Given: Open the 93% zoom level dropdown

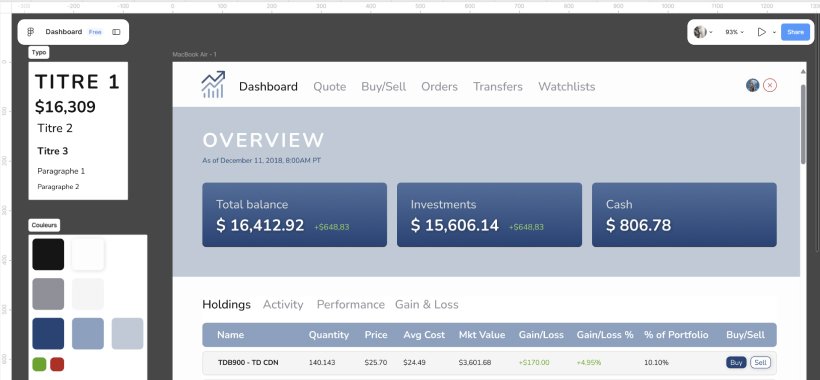Looking at the screenshot, I should click(x=734, y=32).
